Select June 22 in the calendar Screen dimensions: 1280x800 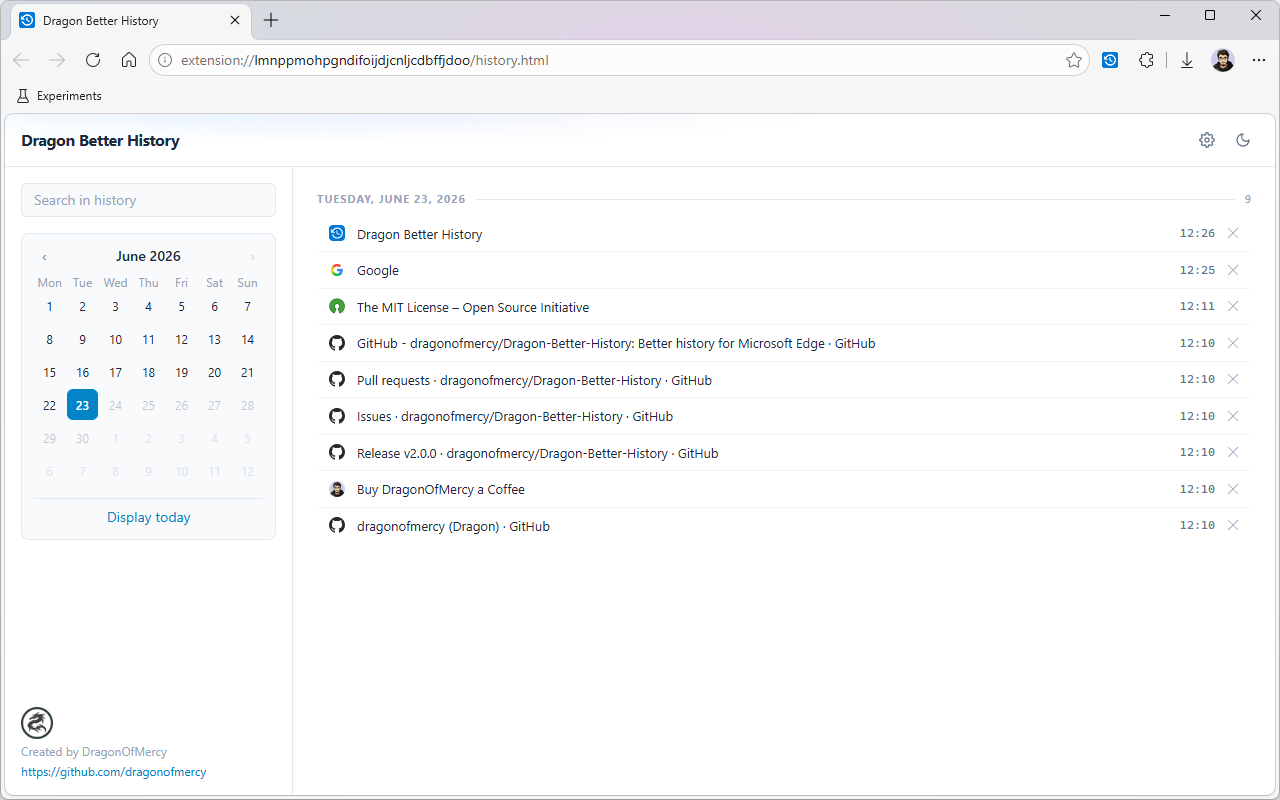click(49, 405)
